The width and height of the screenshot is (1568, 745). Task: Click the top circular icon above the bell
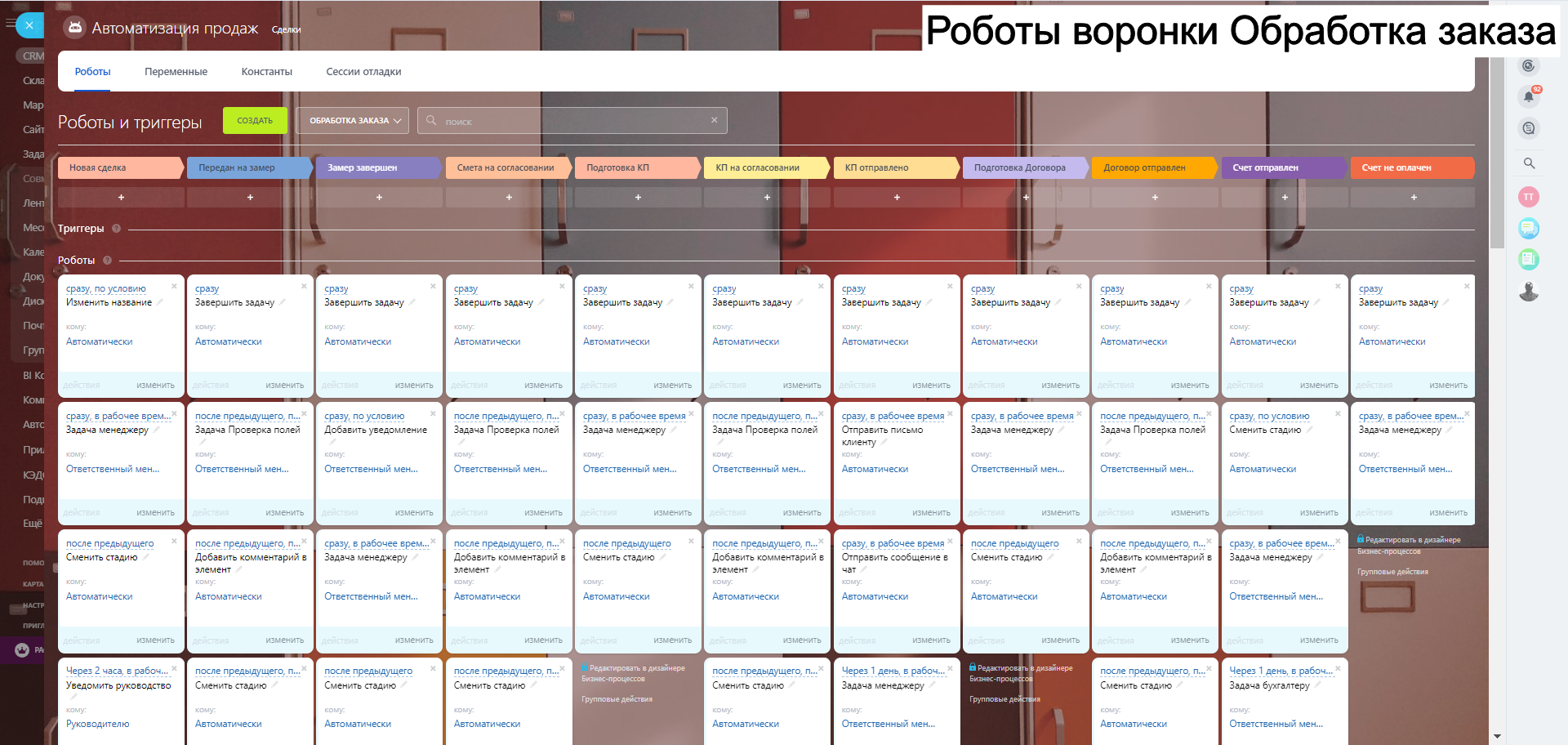(x=1529, y=66)
